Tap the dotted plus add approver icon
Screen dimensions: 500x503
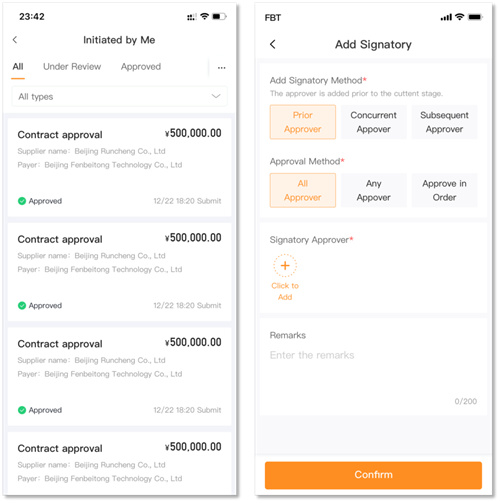(x=285, y=266)
